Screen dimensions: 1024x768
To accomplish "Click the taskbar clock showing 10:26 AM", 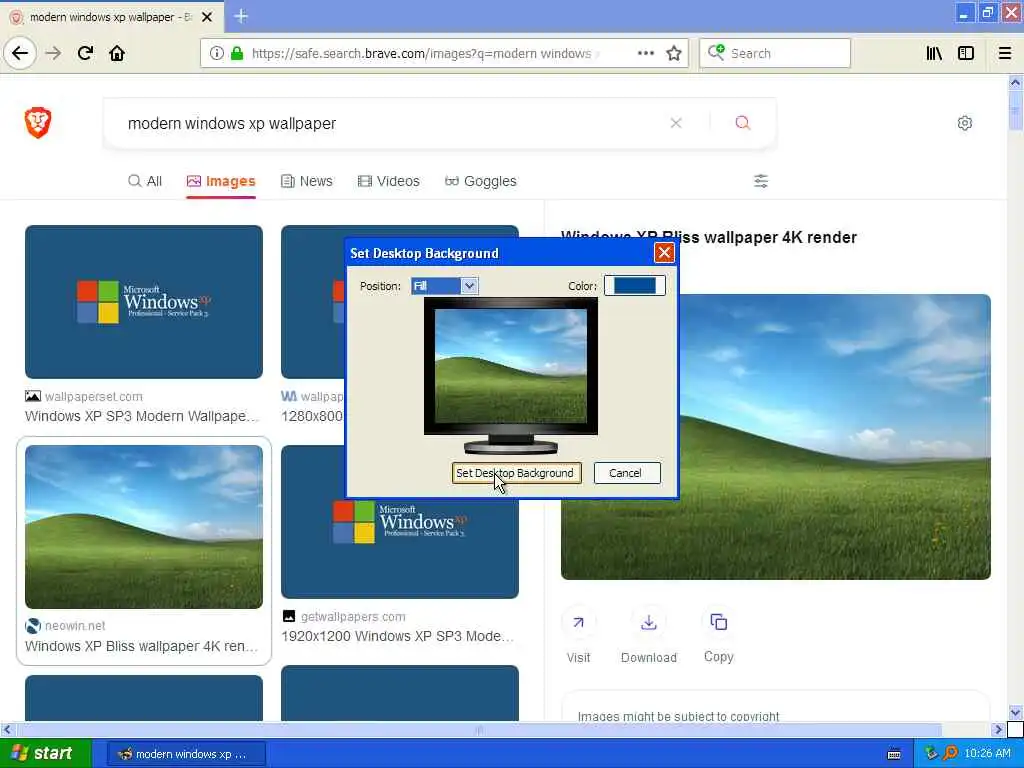I will coord(987,754).
